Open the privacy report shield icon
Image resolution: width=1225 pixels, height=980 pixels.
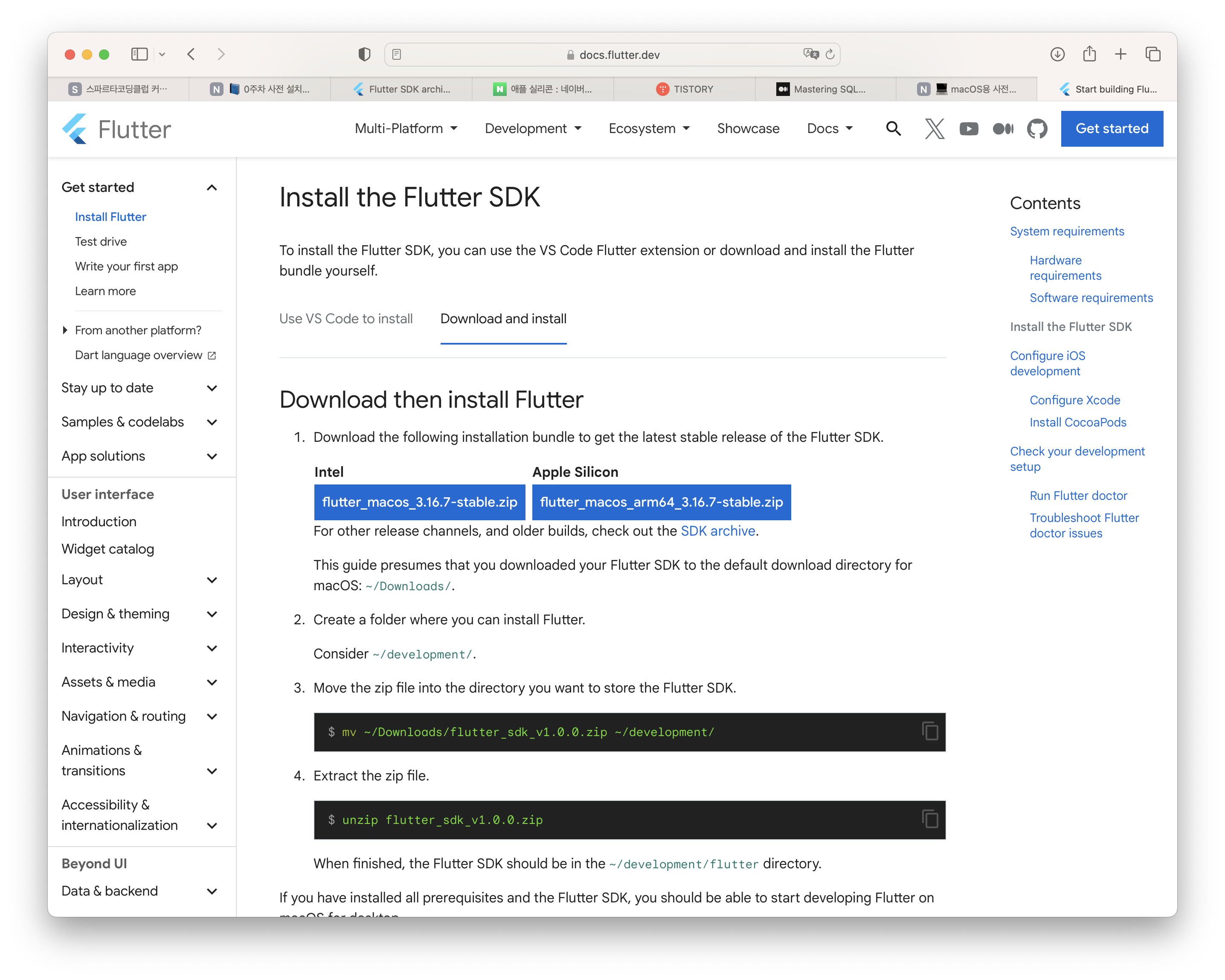pos(364,54)
